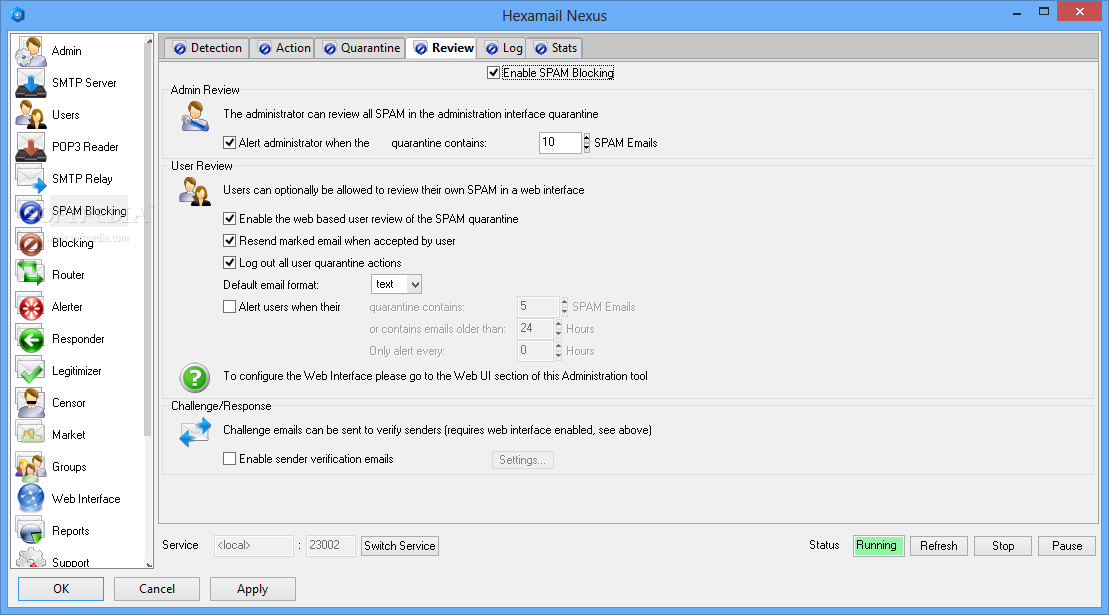1109x615 pixels.
Task: Enable Alert users when their quarantine
Action: [229, 307]
